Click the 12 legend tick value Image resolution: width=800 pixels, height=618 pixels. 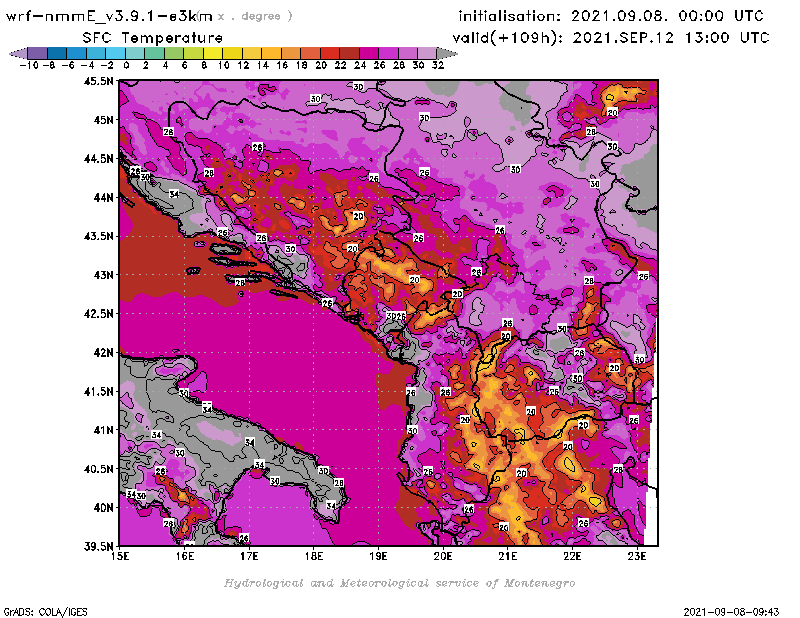pyautogui.click(x=243, y=65)
